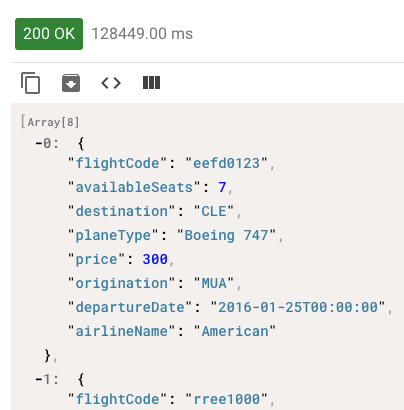Image resolution: width=404 pixels, height=410 pixels.
Task: Click the departureDate value 2016-01-25T00:00:00
Action: (x=298, y=307)
